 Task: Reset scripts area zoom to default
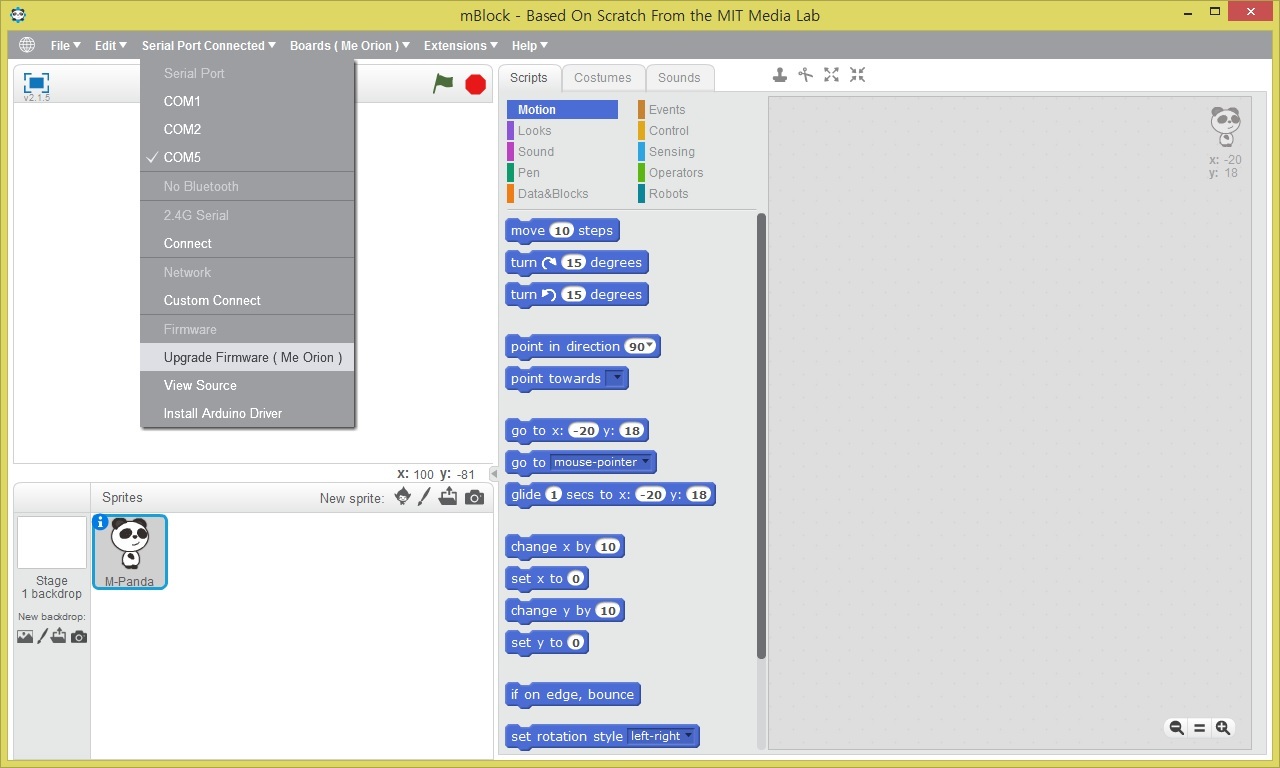coord(1200,728)
